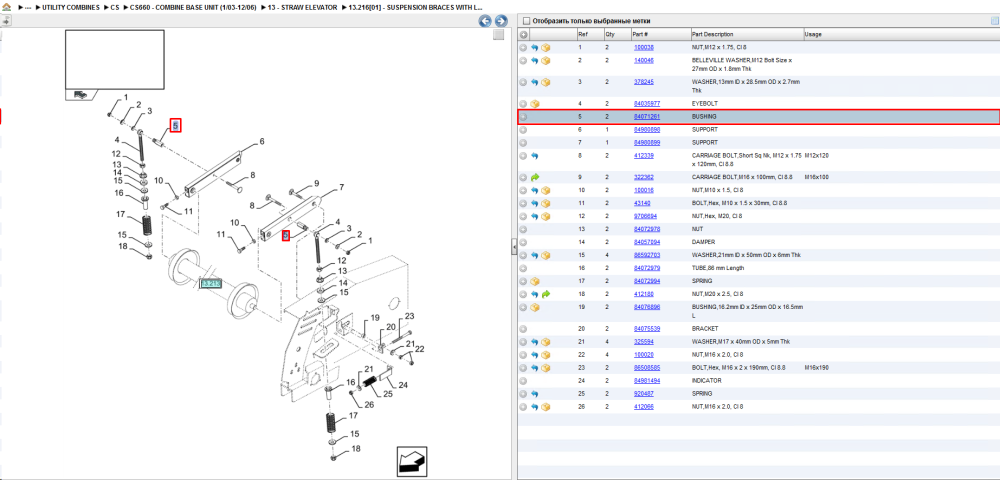Open part number link 84035977
1000x480 pixels.
(647, 104)
